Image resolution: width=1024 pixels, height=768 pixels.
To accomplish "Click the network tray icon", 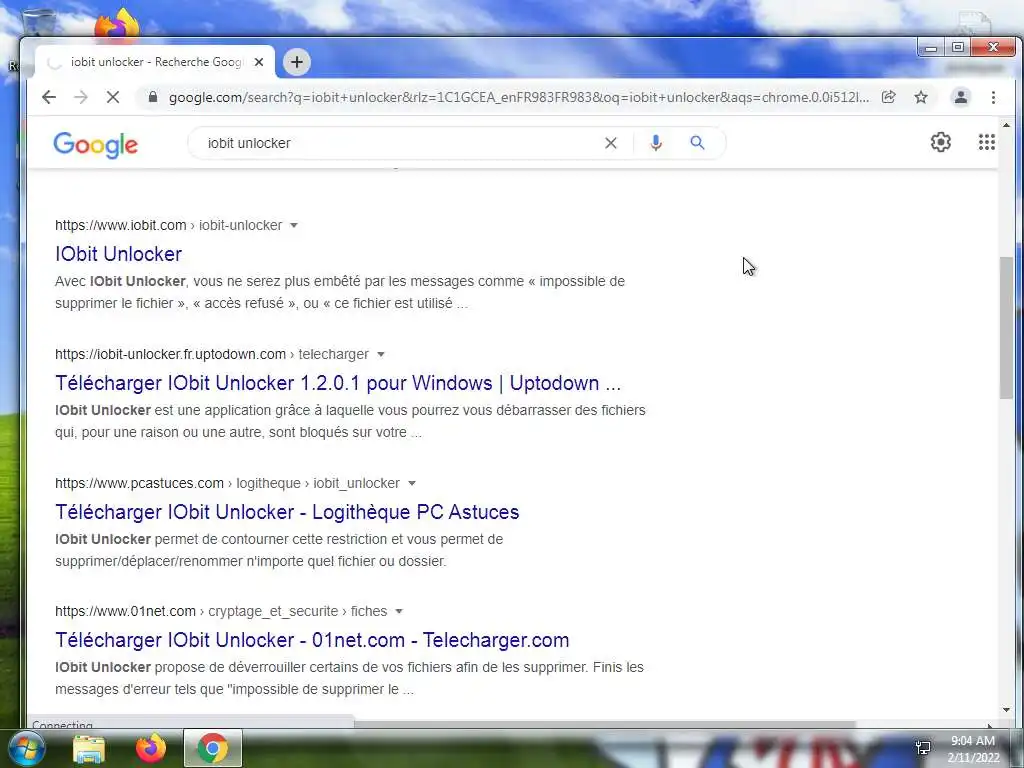I will [x=923, y=748].
